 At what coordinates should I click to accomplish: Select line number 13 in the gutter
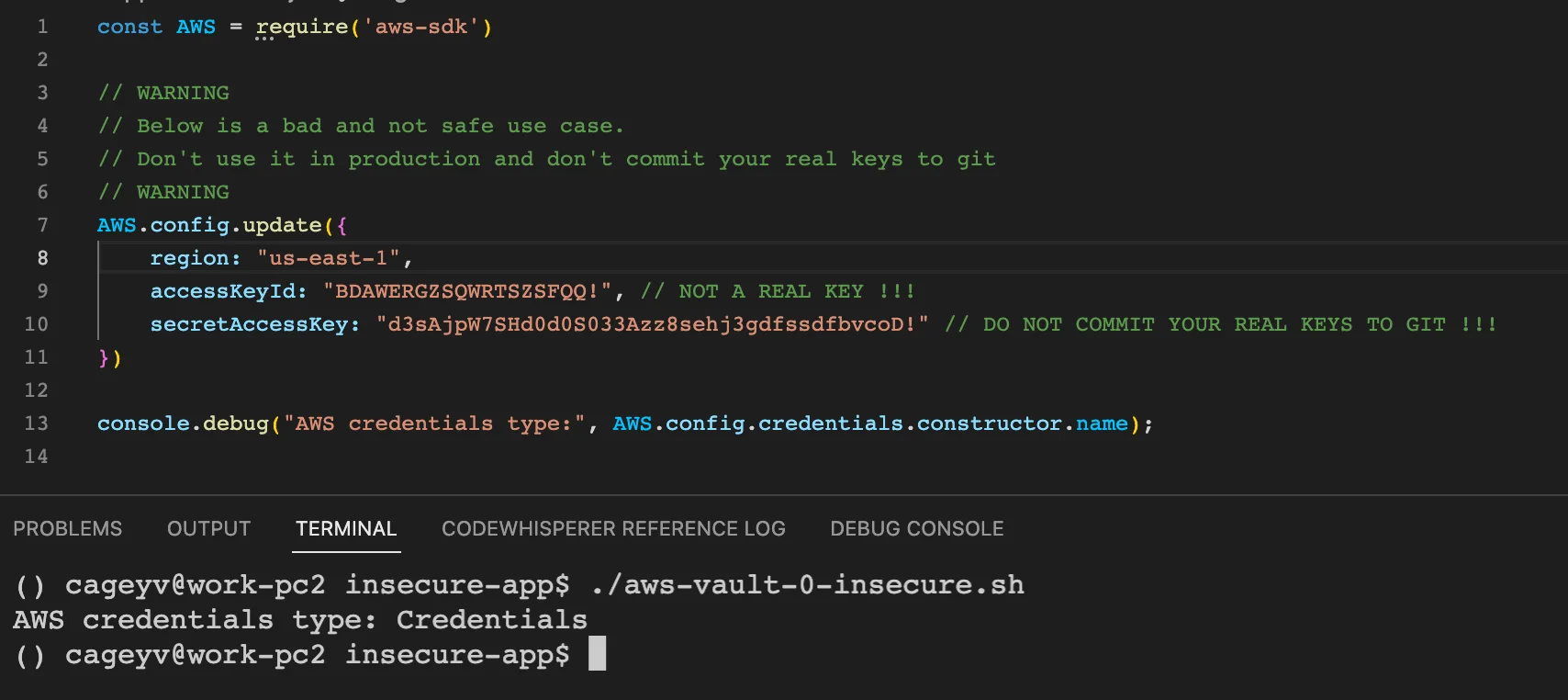coord(37,423)
